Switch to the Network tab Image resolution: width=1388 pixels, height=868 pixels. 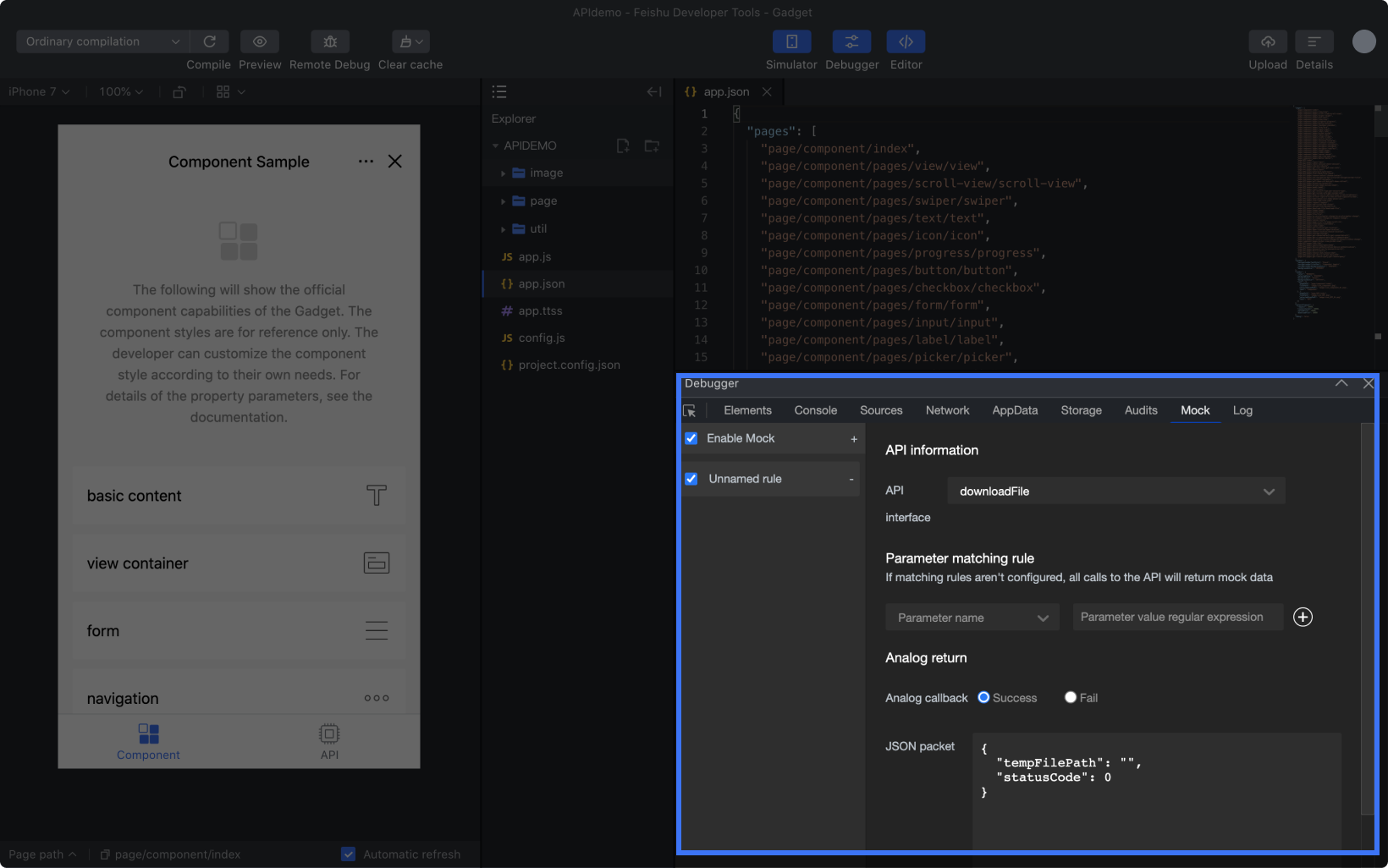coord(947,410)
